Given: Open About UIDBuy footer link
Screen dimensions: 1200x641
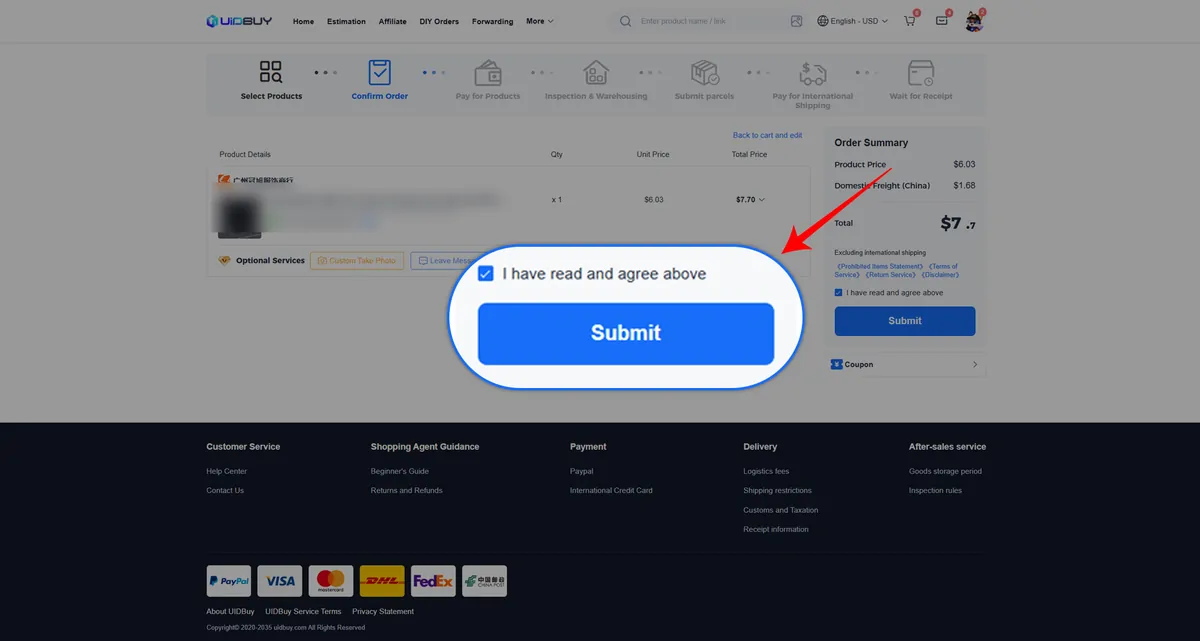Looking at the screenshot, I should coord(231,611).
